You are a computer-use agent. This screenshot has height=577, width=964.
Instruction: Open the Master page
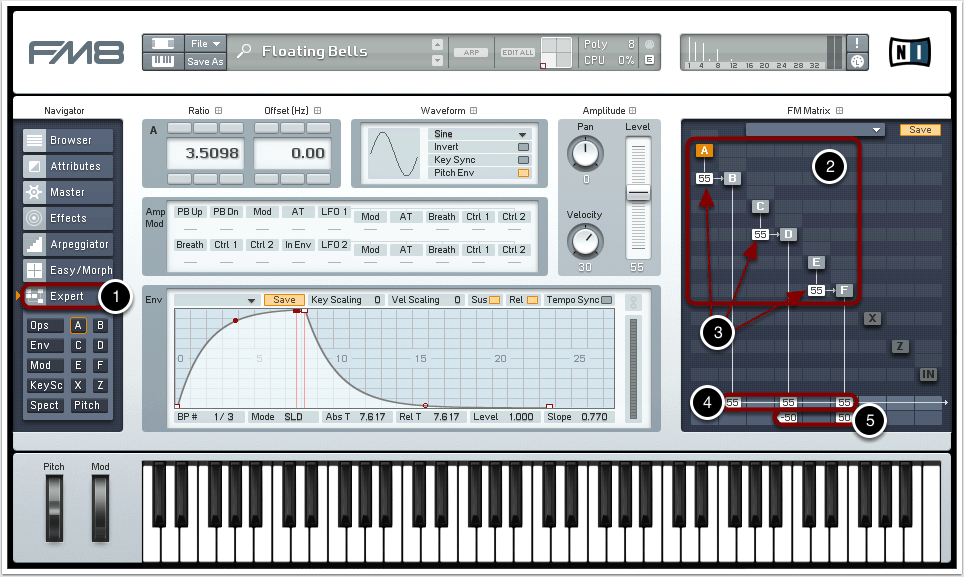pyautogui.click(x=68, y=192)
